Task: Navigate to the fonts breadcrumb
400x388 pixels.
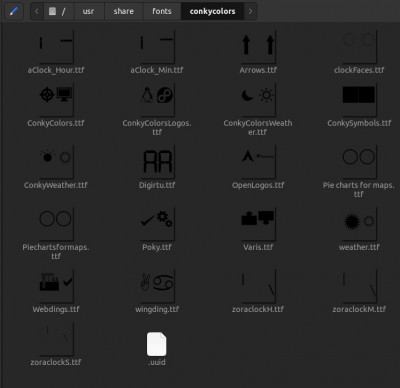Action: [x=162, y=11]
